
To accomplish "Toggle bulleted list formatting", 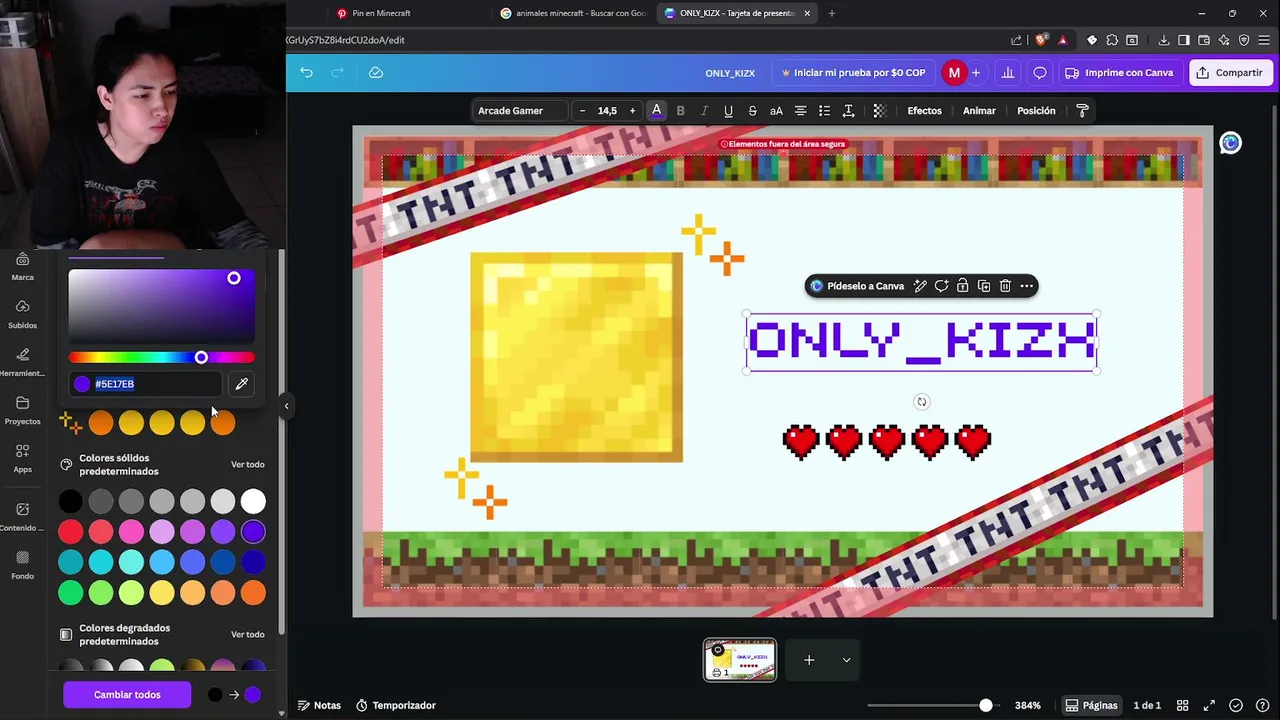I will pos(824,111).
